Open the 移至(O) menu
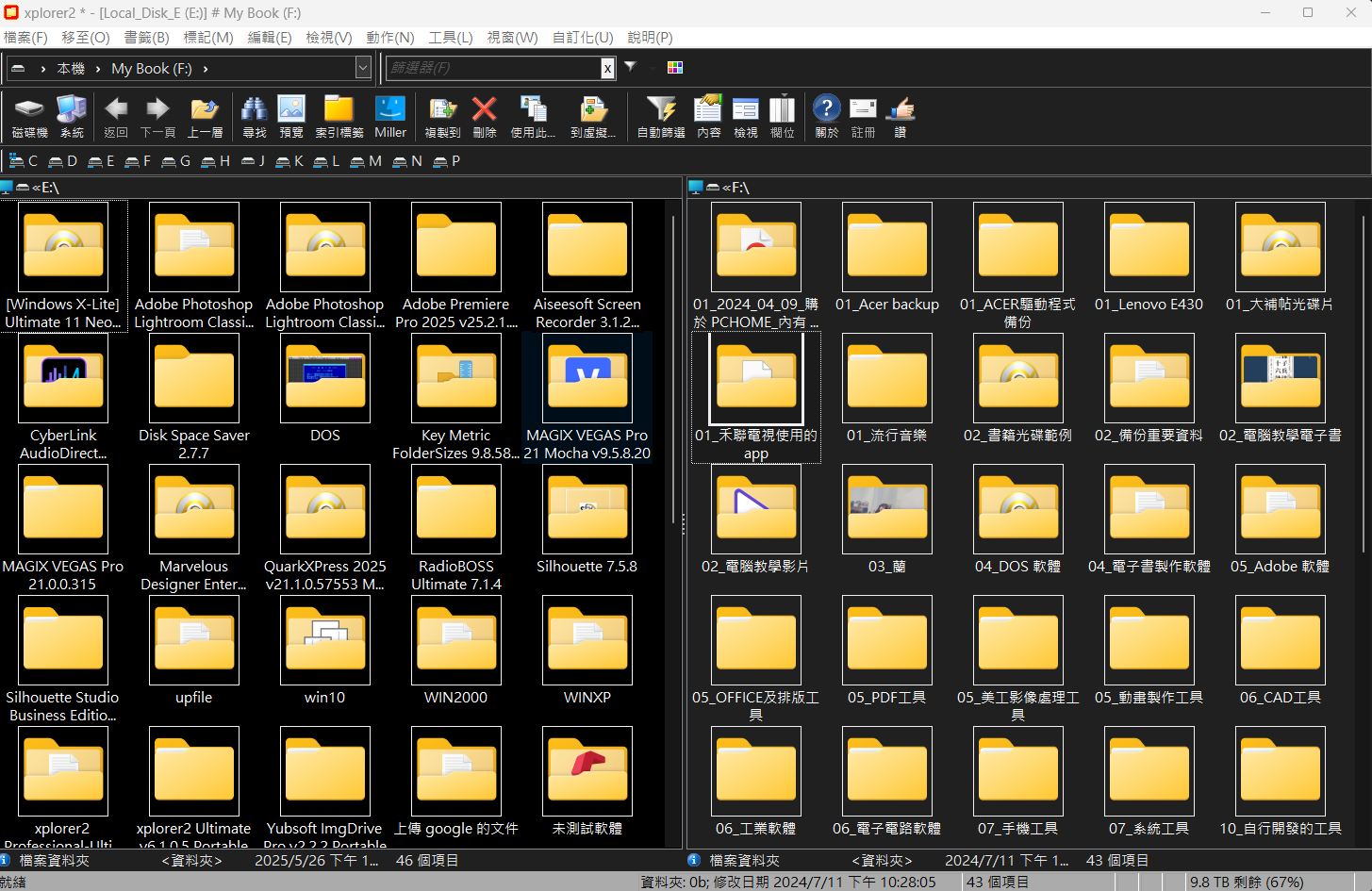1372x891 pixels. (86, 38)
